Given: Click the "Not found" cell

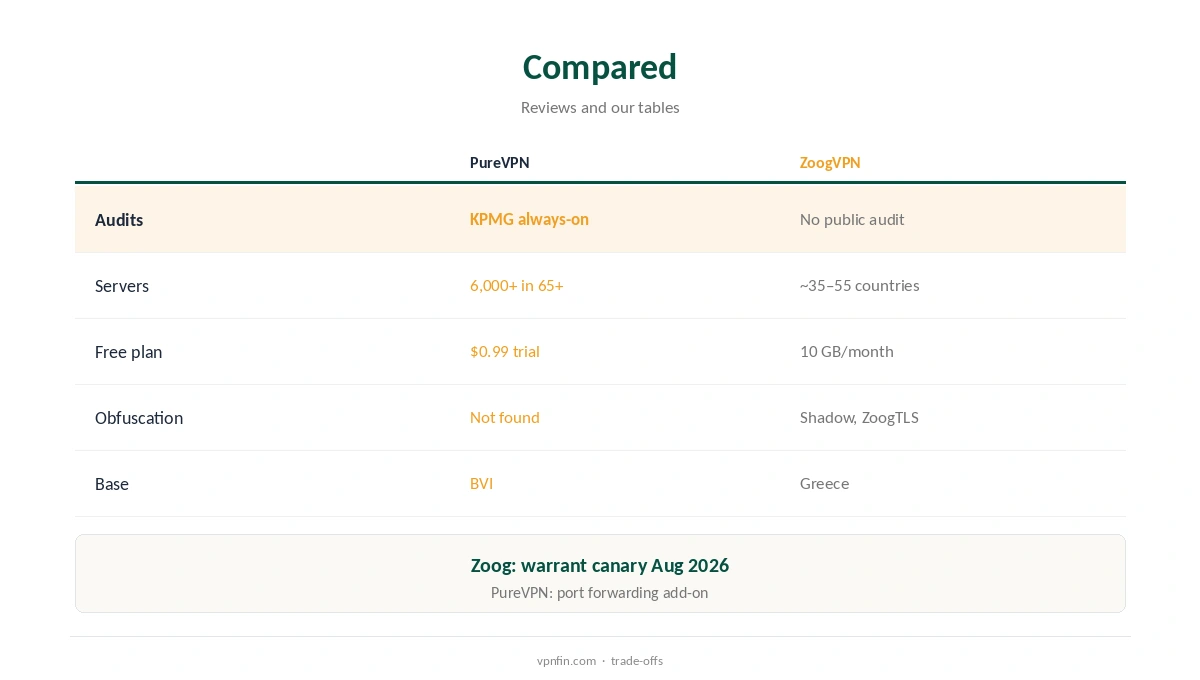Looking at the screenshot, I should 505,417.
